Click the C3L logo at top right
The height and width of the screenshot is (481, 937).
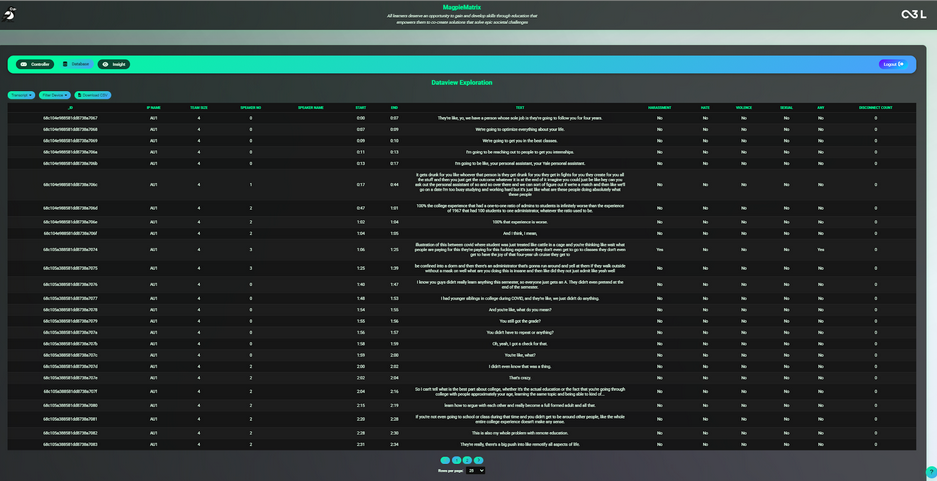tap(913, 14)
